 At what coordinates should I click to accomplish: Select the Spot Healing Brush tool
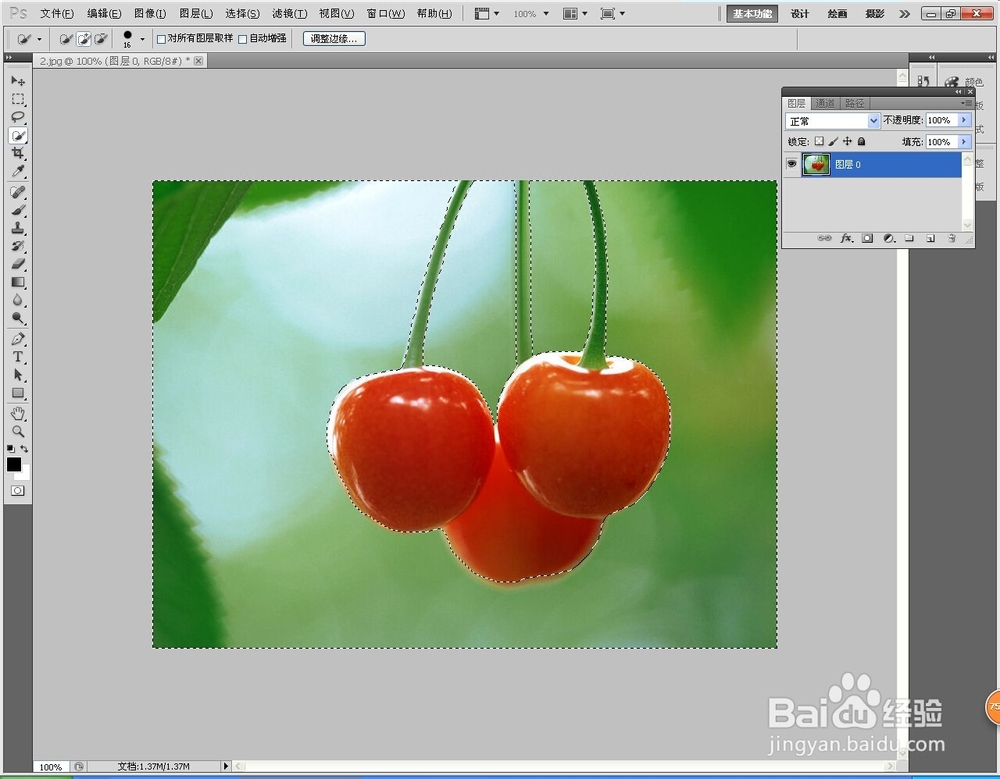pyautogui.click(x=18, y=192)
